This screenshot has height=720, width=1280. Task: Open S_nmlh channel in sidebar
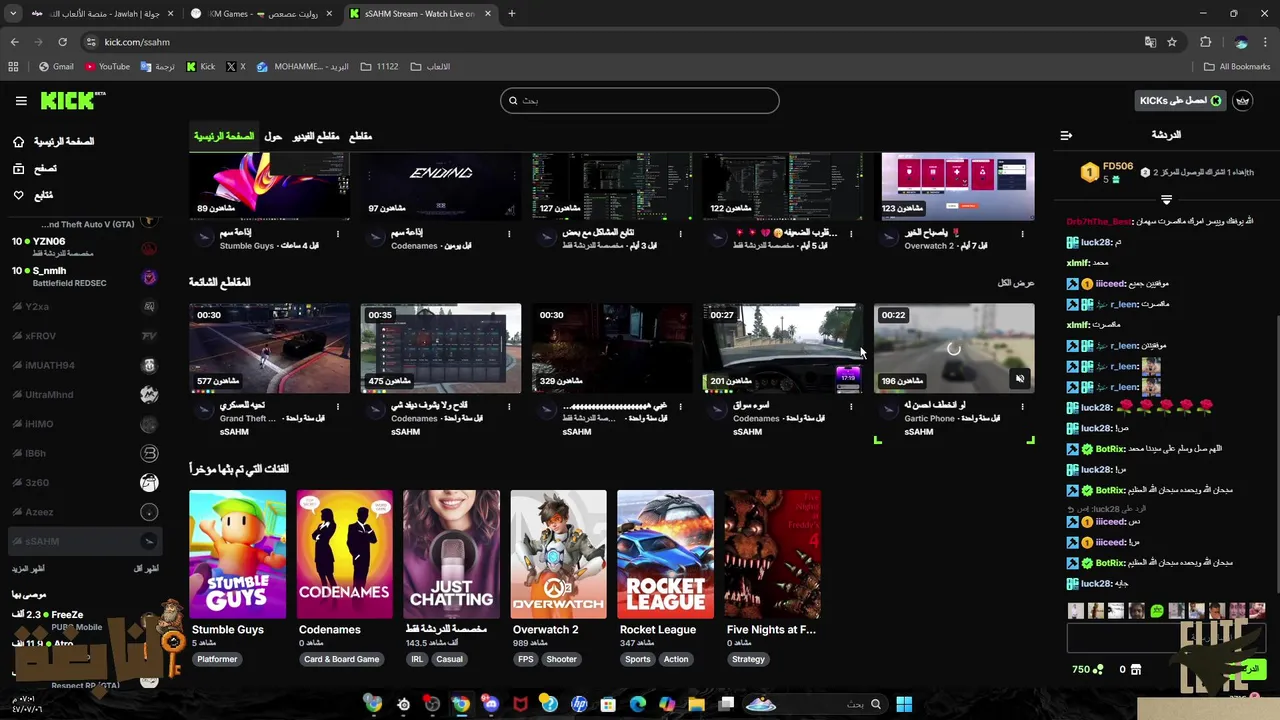(x=84, y=276)
